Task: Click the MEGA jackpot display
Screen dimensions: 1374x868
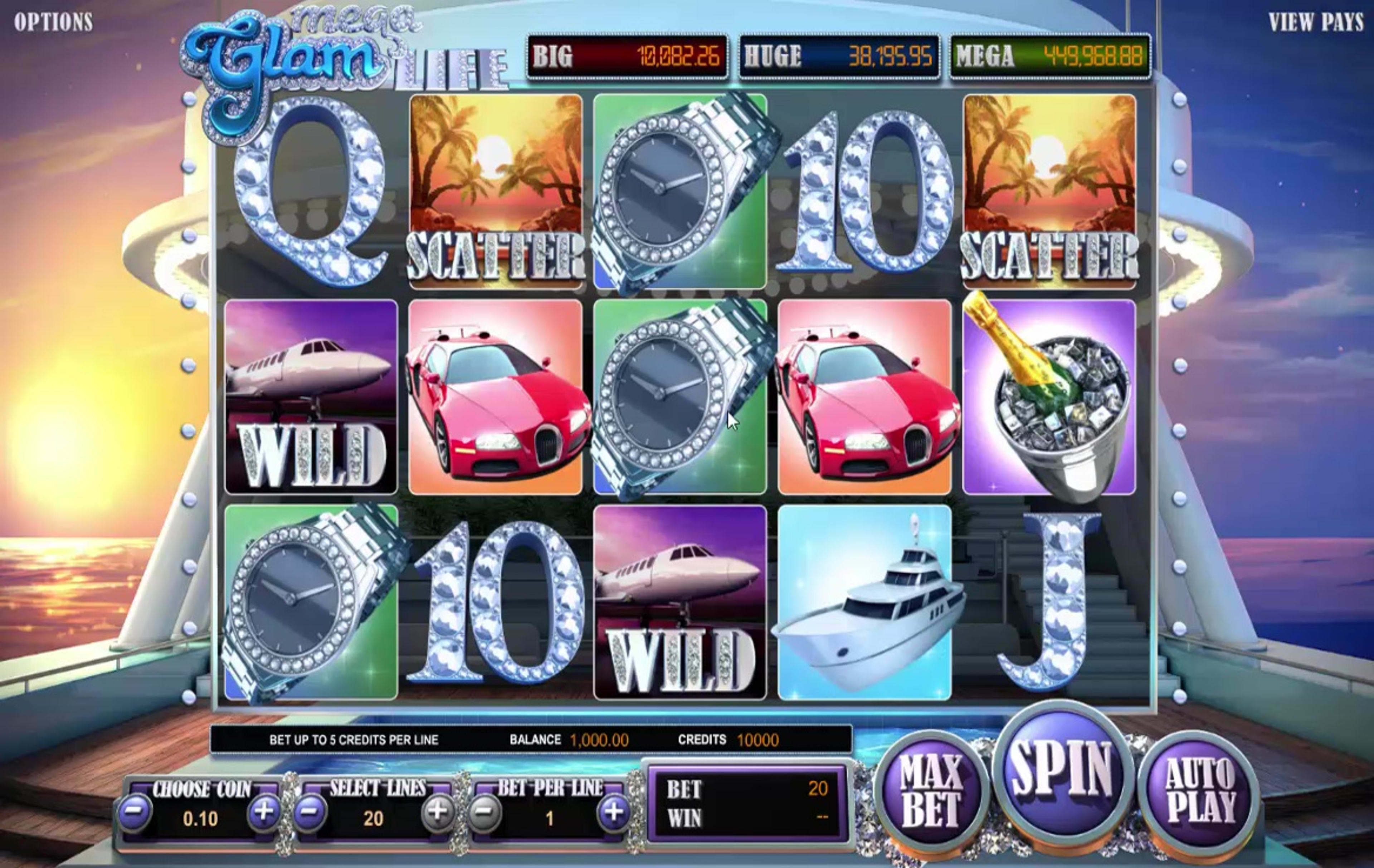Action: point(1050,56)
